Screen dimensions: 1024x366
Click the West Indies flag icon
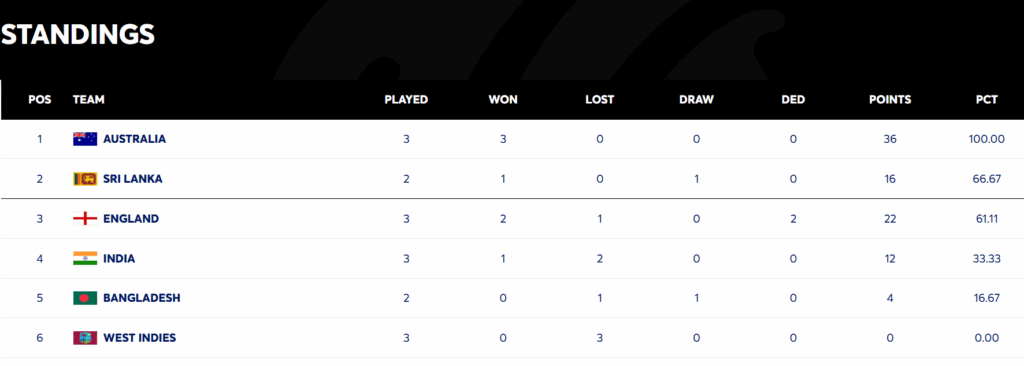coord(85,338)
